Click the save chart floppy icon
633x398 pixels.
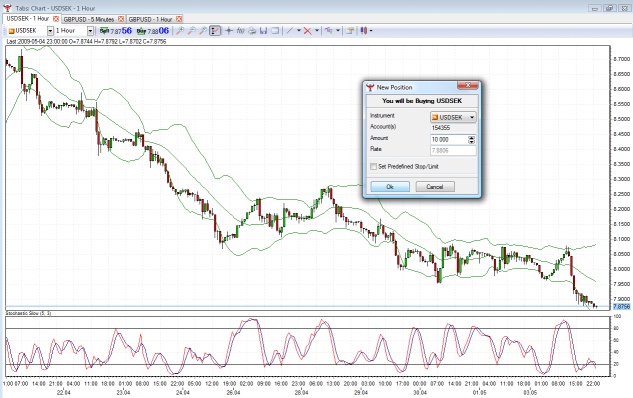point(264,31)
